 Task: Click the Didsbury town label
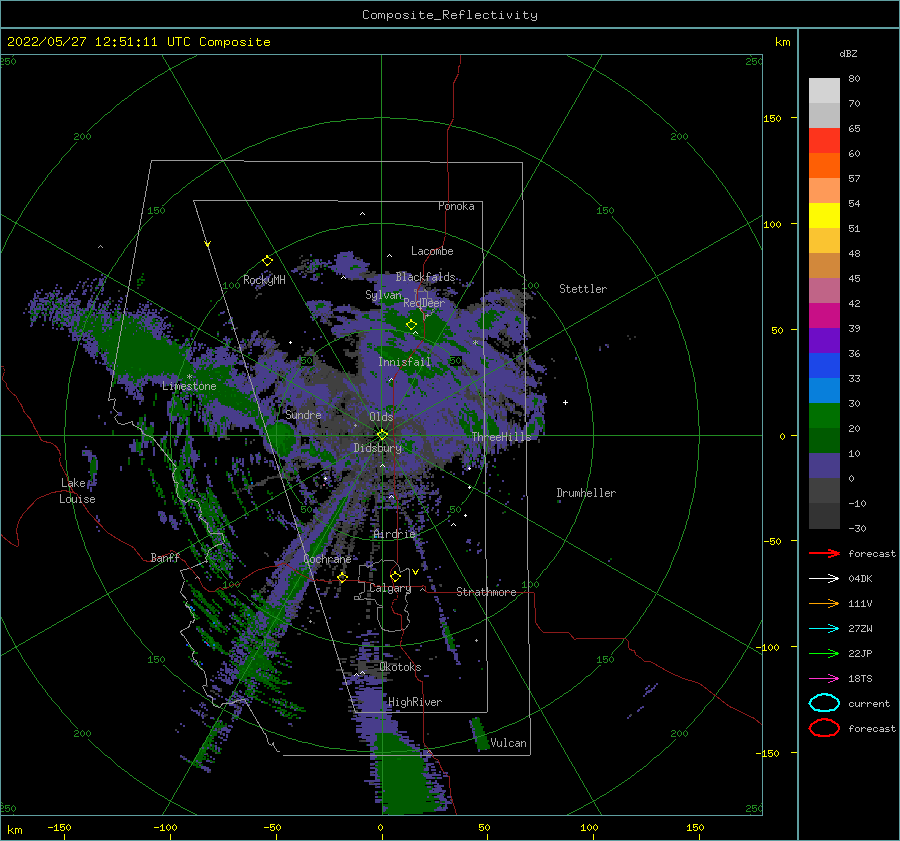click(x=377, y=448)
